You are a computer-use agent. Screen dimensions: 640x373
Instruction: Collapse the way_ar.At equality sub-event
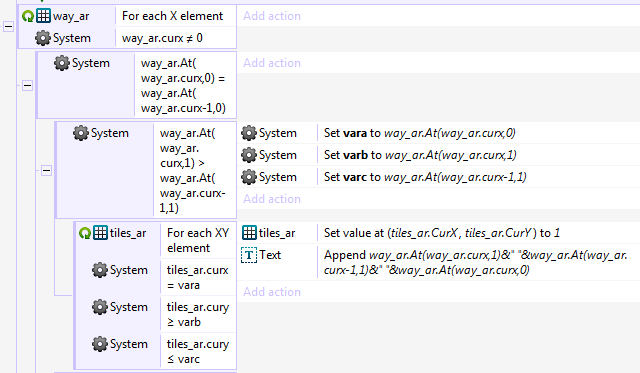(27, 86)
